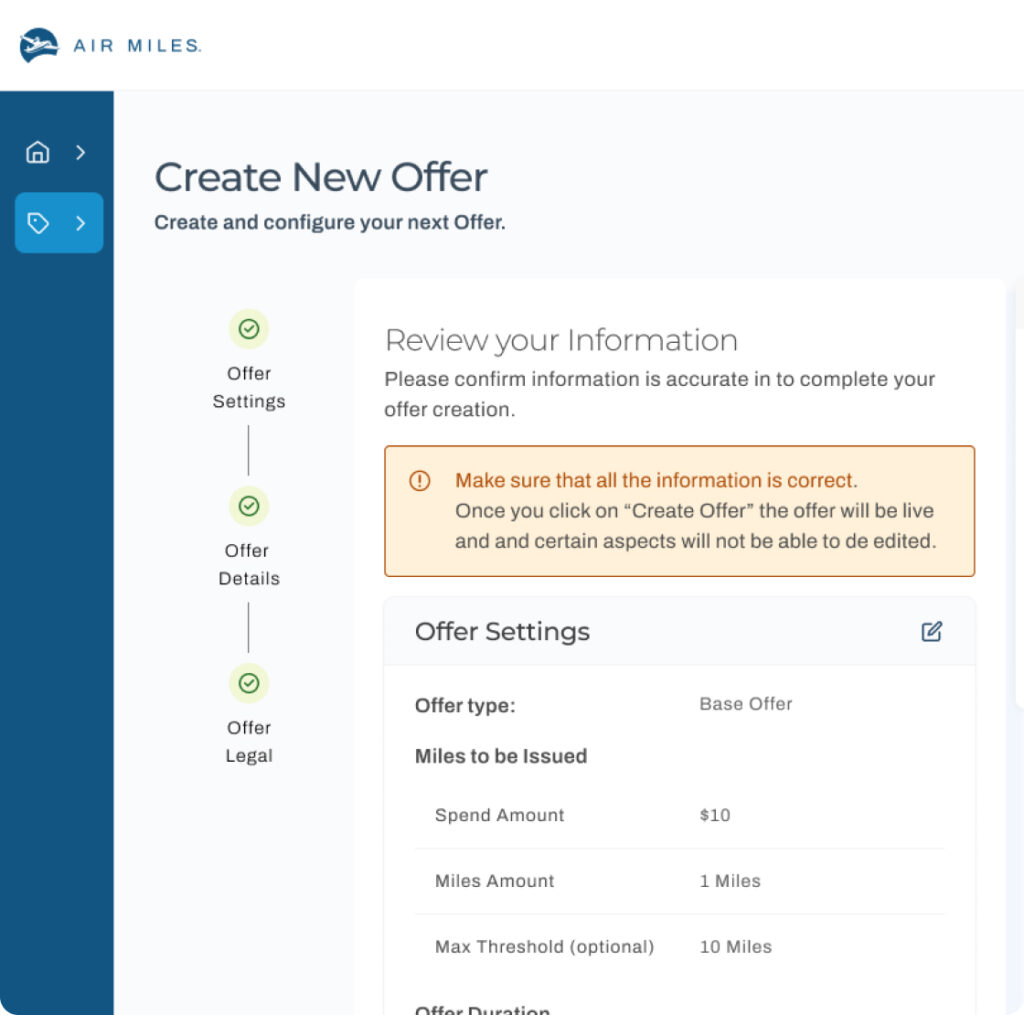Expand the chevron next to the Offers tag icon
Screen dimensions: 1024x1015
(81, 223)
